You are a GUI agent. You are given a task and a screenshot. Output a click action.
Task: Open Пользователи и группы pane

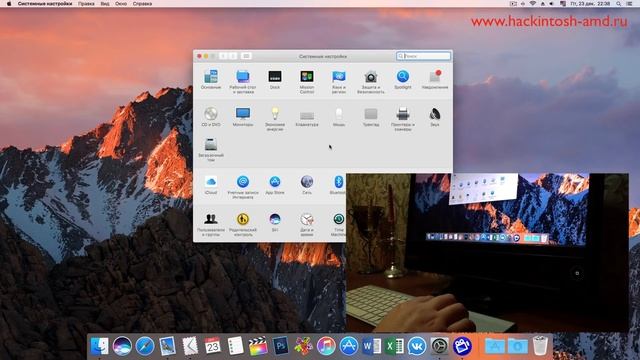click(211, 224)
